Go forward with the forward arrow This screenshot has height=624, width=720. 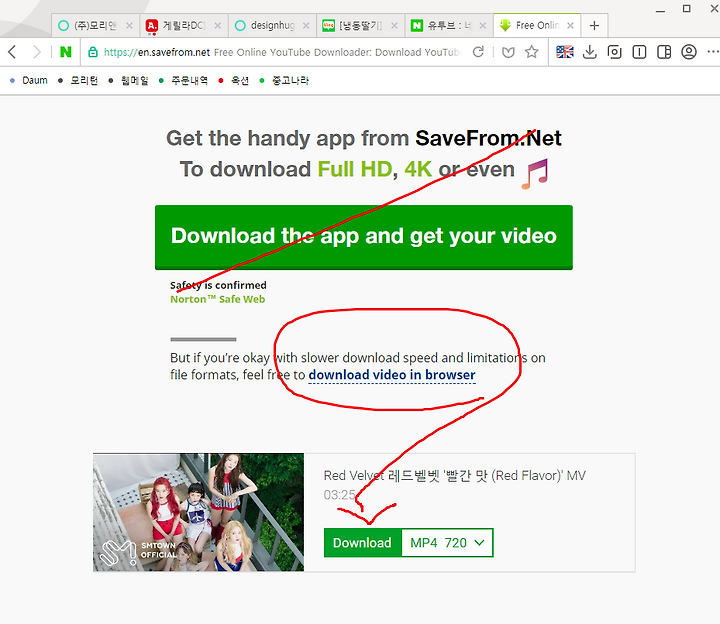click(x=37, y=52)
